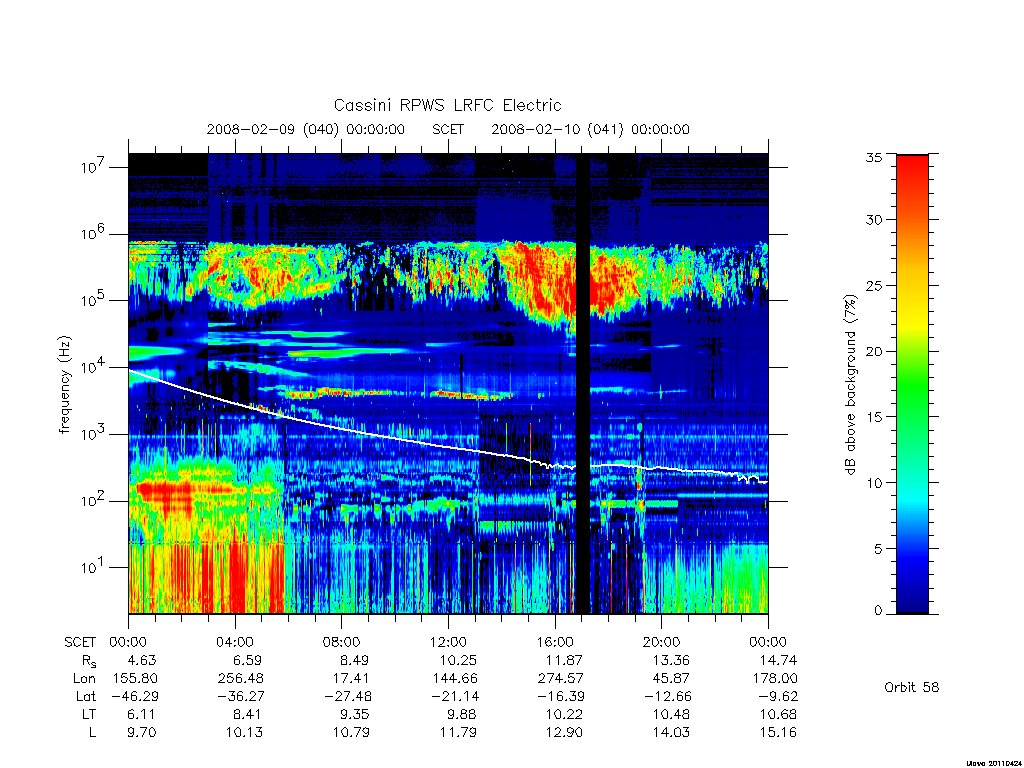The image size is (1024, 768).
Task: Click the 'dB above background (7%)' label
Action: pos(850,384)
